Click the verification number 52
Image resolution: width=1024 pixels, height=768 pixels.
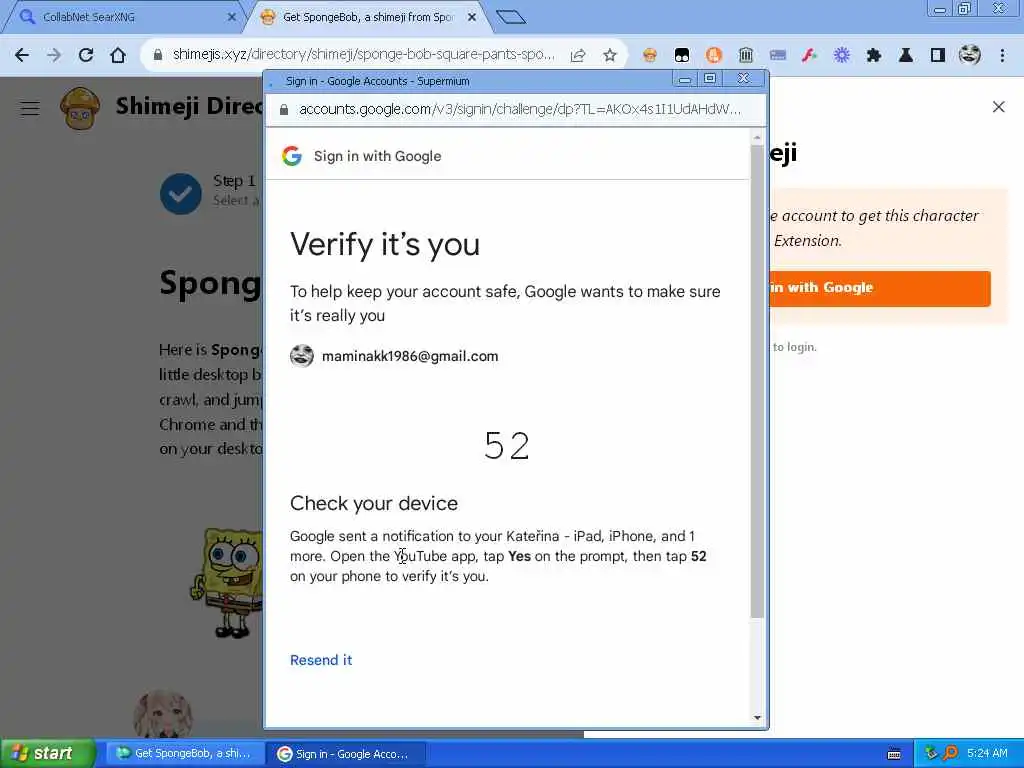pyautogui.click(x=507, y=446)
